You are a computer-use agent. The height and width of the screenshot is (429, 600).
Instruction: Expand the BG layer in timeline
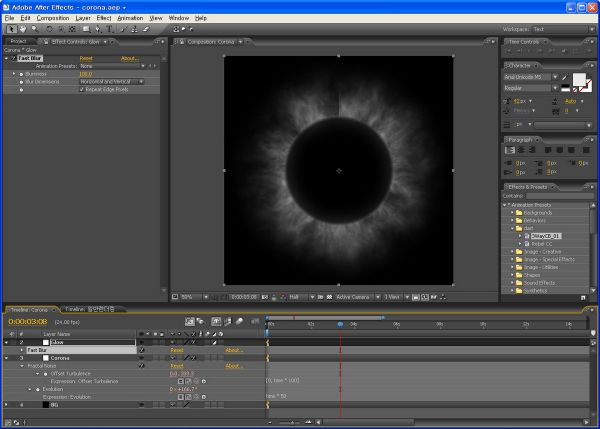tap(6, 405)
